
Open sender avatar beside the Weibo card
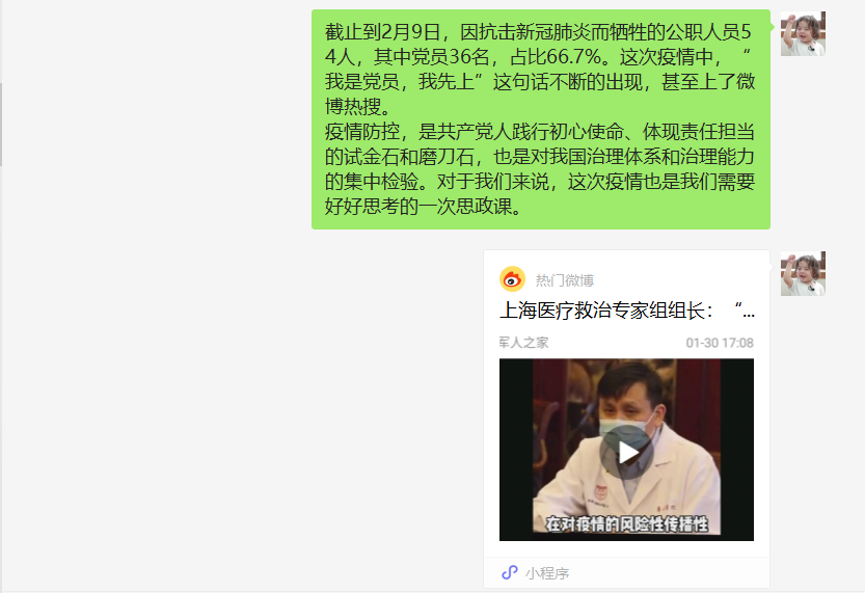coord(803,274)
